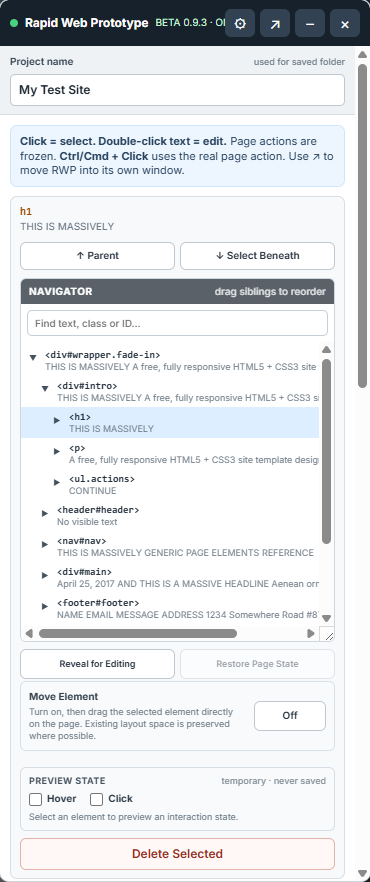This screenshot has height=882, width=370.
Task: Open the settings gear in the header
Action: pyautogui.click(x=240, y=24)
